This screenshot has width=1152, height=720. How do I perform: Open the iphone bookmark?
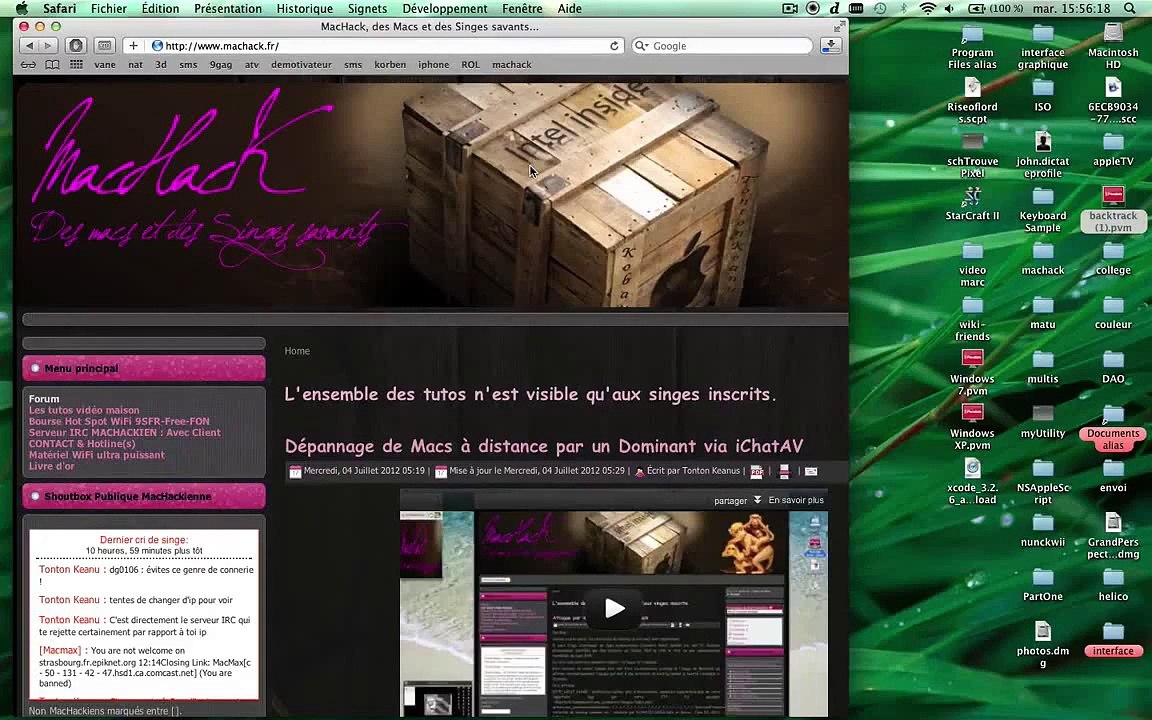point(433,65)
